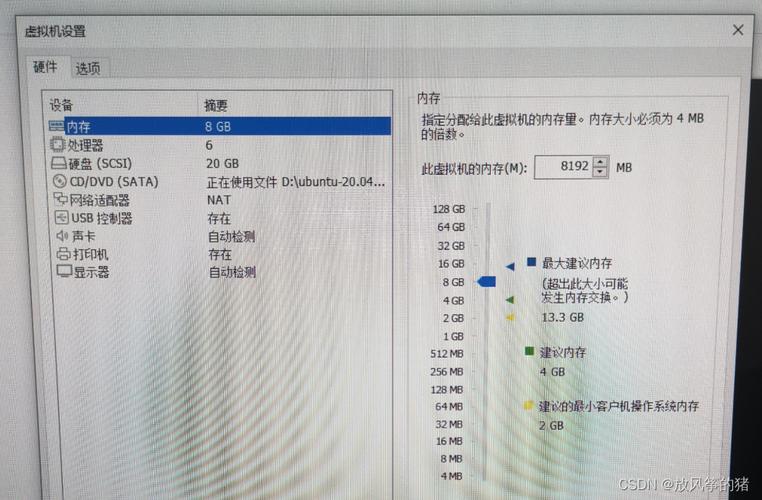Viewport: 762px width, 500px height.
Task: Increase memory with the spinner up arrow
Action: pos(601,162)
